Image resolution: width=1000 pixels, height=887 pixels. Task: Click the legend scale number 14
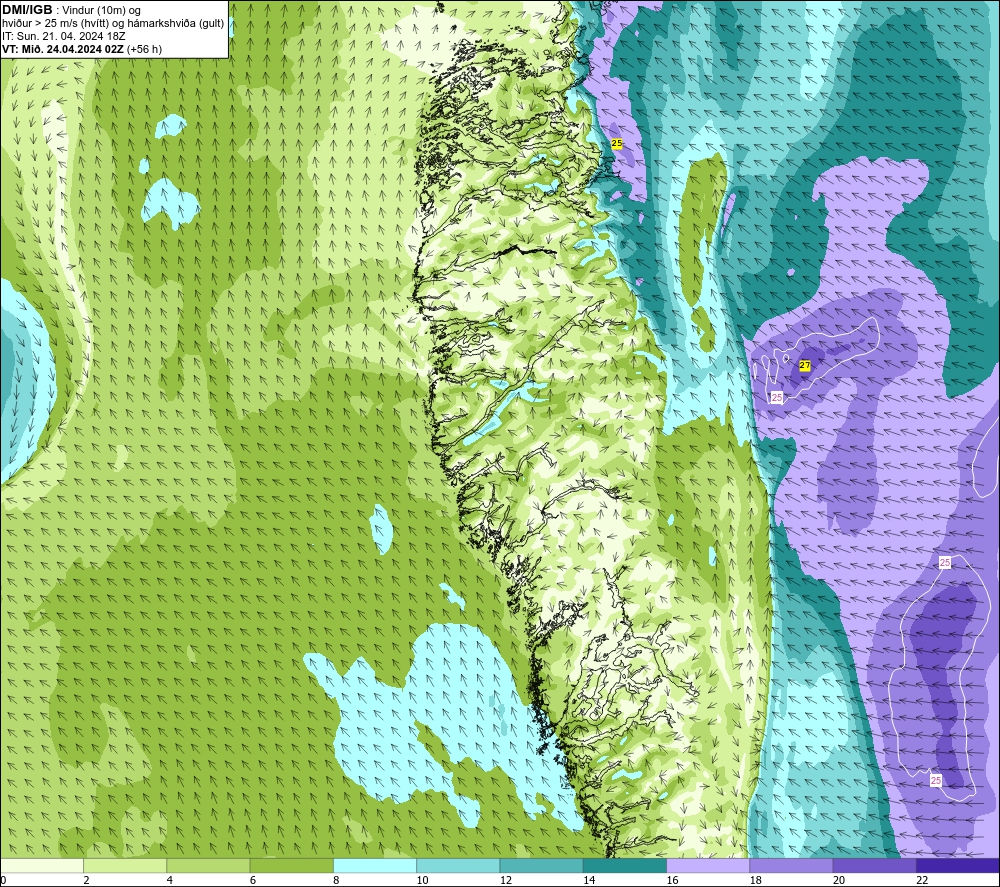(589, 880)
